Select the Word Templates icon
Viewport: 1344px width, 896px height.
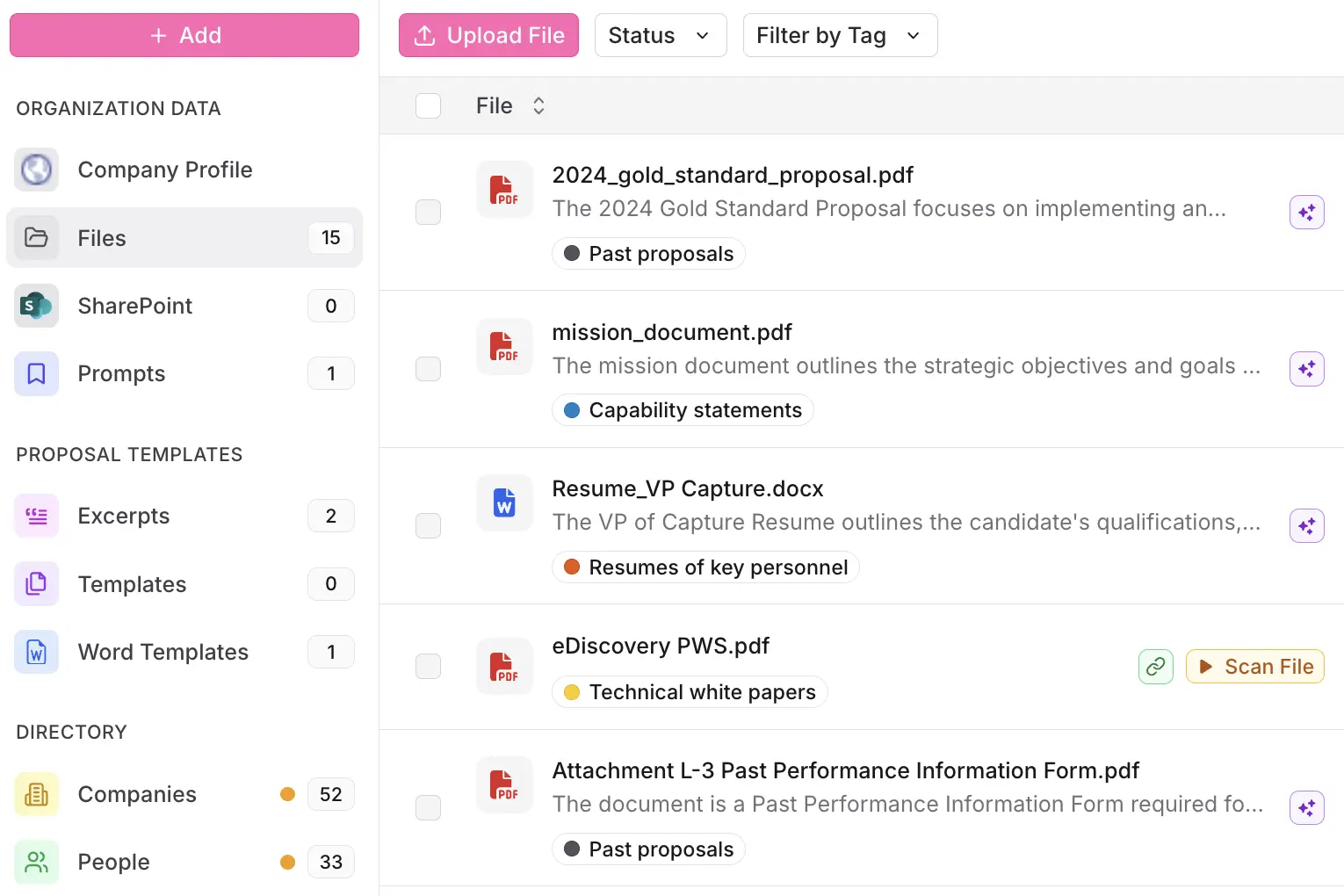pyautogui.click(x=36, y=652)
